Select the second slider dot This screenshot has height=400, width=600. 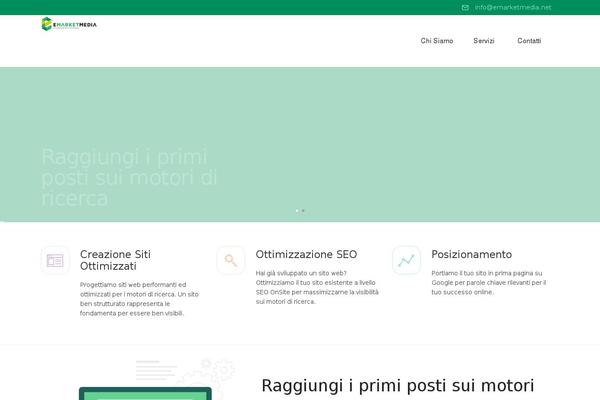point(303,211)
